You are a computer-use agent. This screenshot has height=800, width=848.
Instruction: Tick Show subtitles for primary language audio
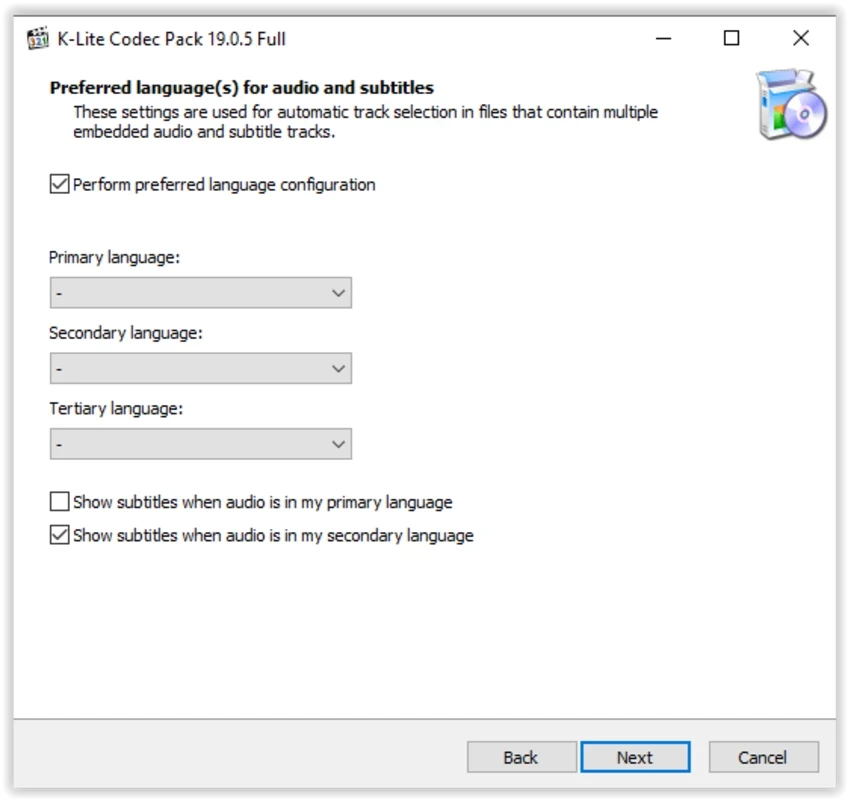click(x=60, y=502)
